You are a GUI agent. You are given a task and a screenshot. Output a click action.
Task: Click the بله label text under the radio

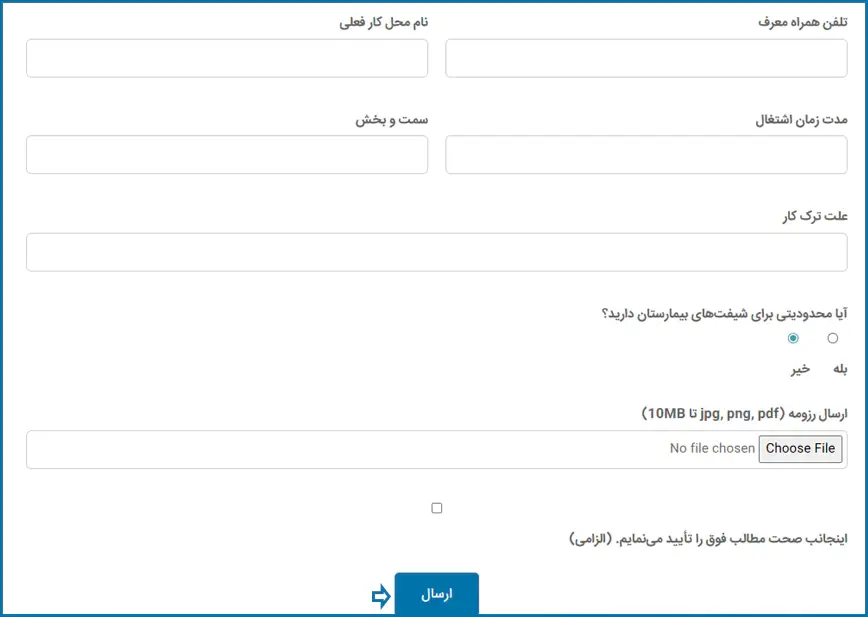(x=840, y=369)
